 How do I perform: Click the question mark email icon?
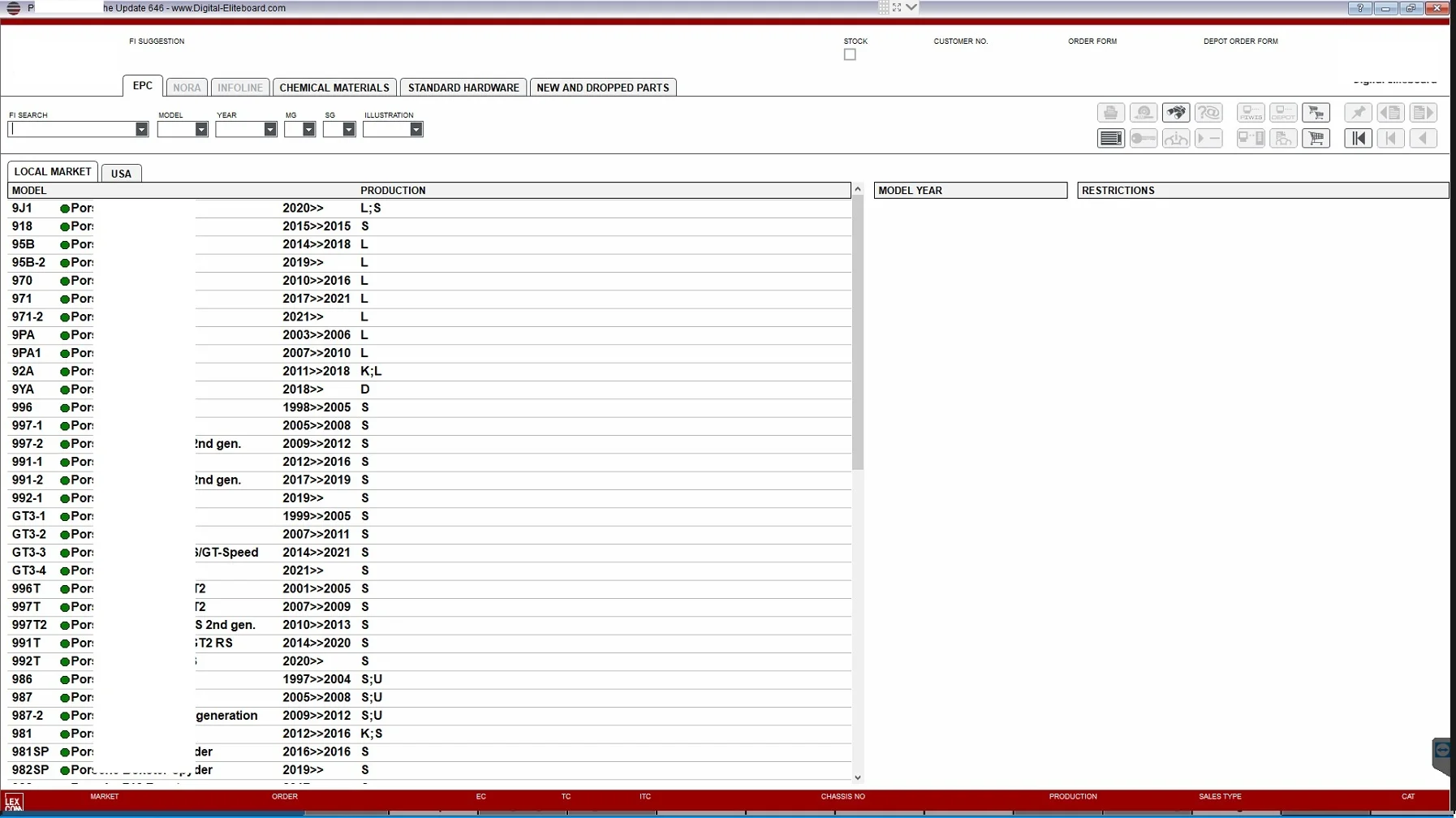(1208, 113)
